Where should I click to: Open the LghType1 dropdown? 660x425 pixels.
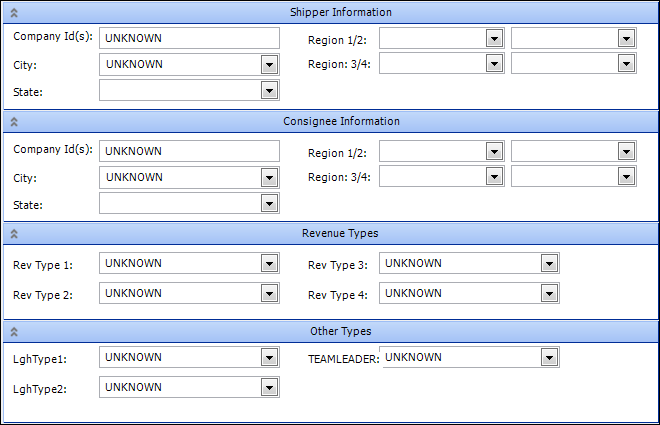[268, 358]
